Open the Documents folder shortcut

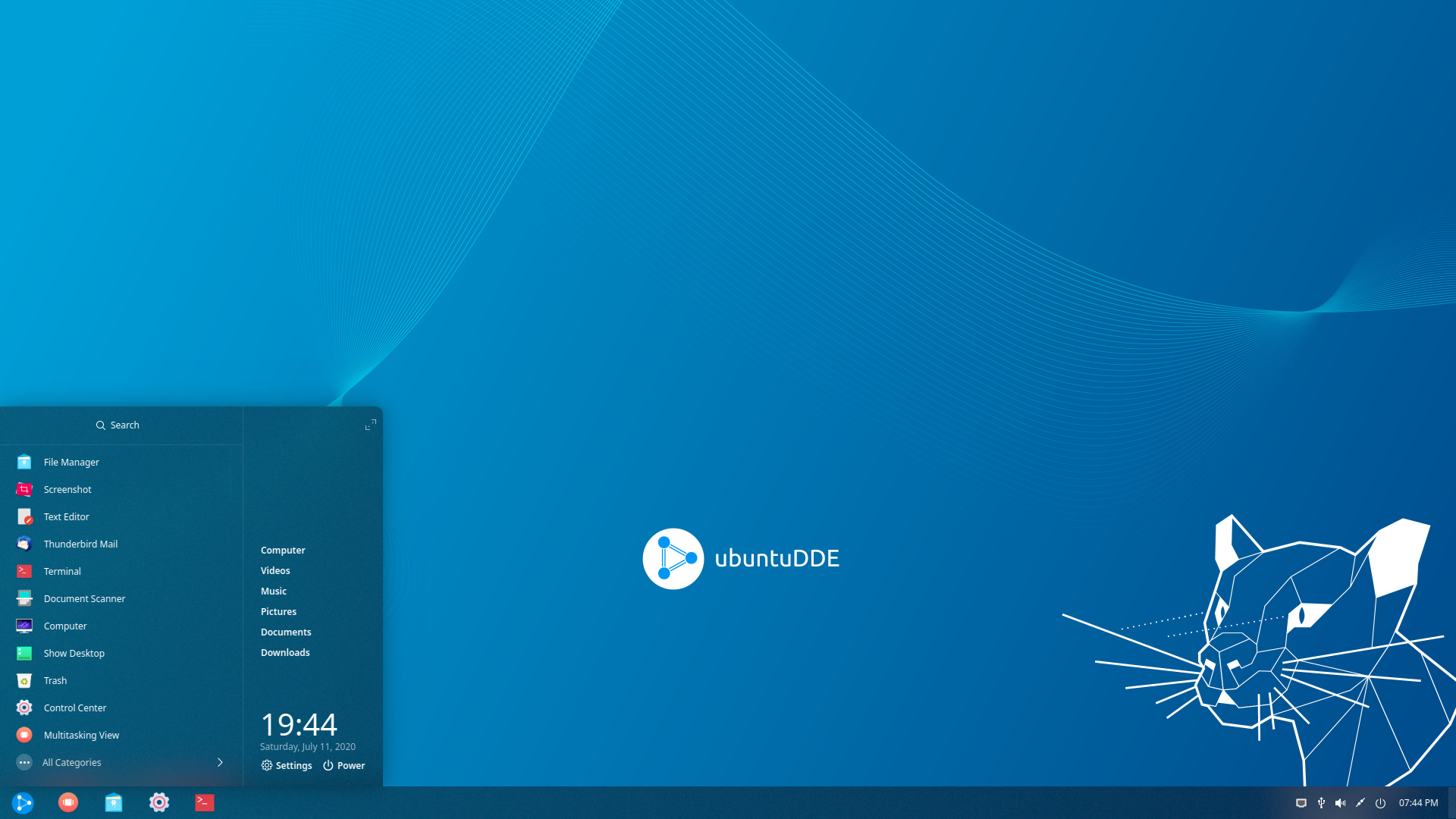[x=286, y=632]
